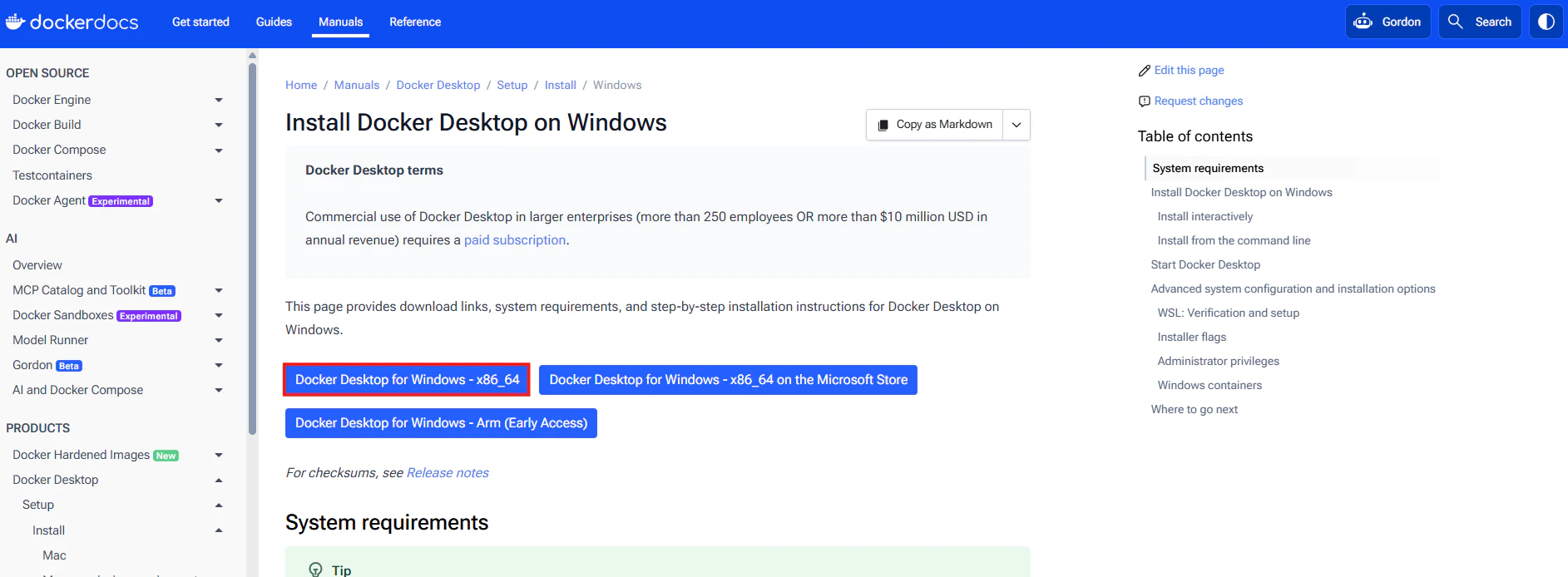
Task: Open the Get started nav item
Action: tap(200, 22)
